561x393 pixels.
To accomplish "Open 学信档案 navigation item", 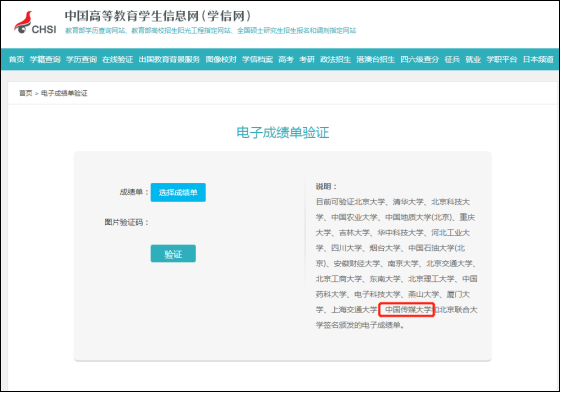I will (x=257, y=59).
